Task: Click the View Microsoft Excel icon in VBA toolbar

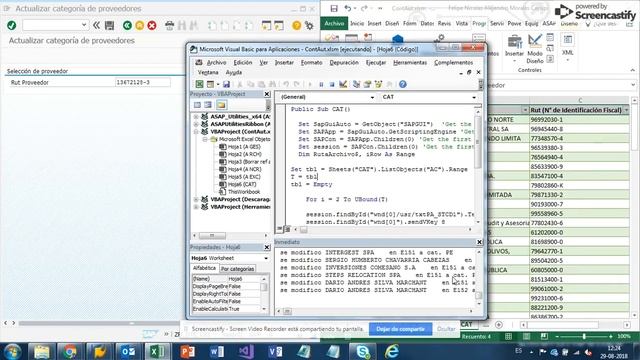Action: (x=199, y=84)
